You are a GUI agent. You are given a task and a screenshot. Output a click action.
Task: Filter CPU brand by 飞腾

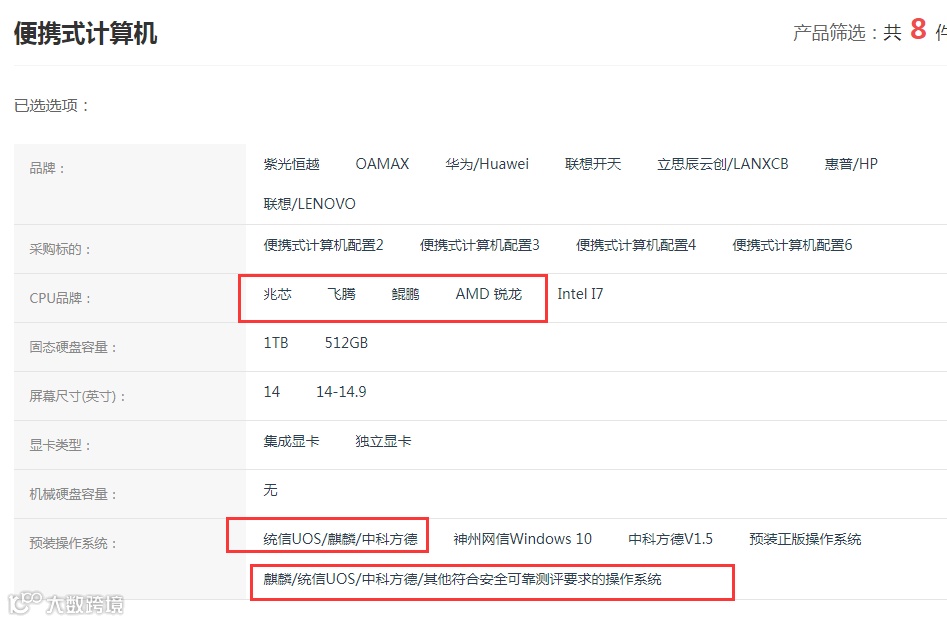[341, 294]
